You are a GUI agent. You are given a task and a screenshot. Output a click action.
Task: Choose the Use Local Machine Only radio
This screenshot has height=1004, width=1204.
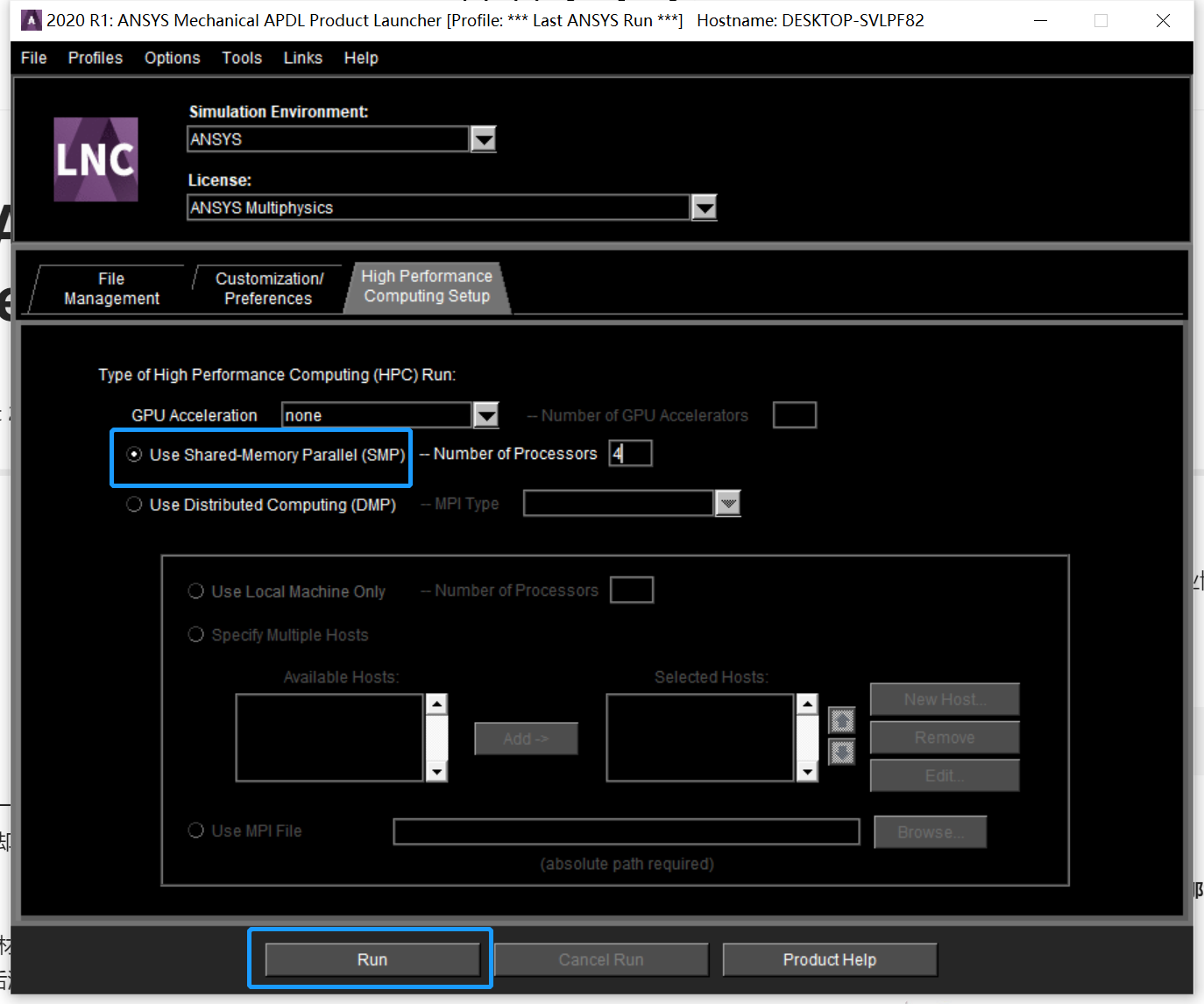pyautogui.click(x=196, y=591)
